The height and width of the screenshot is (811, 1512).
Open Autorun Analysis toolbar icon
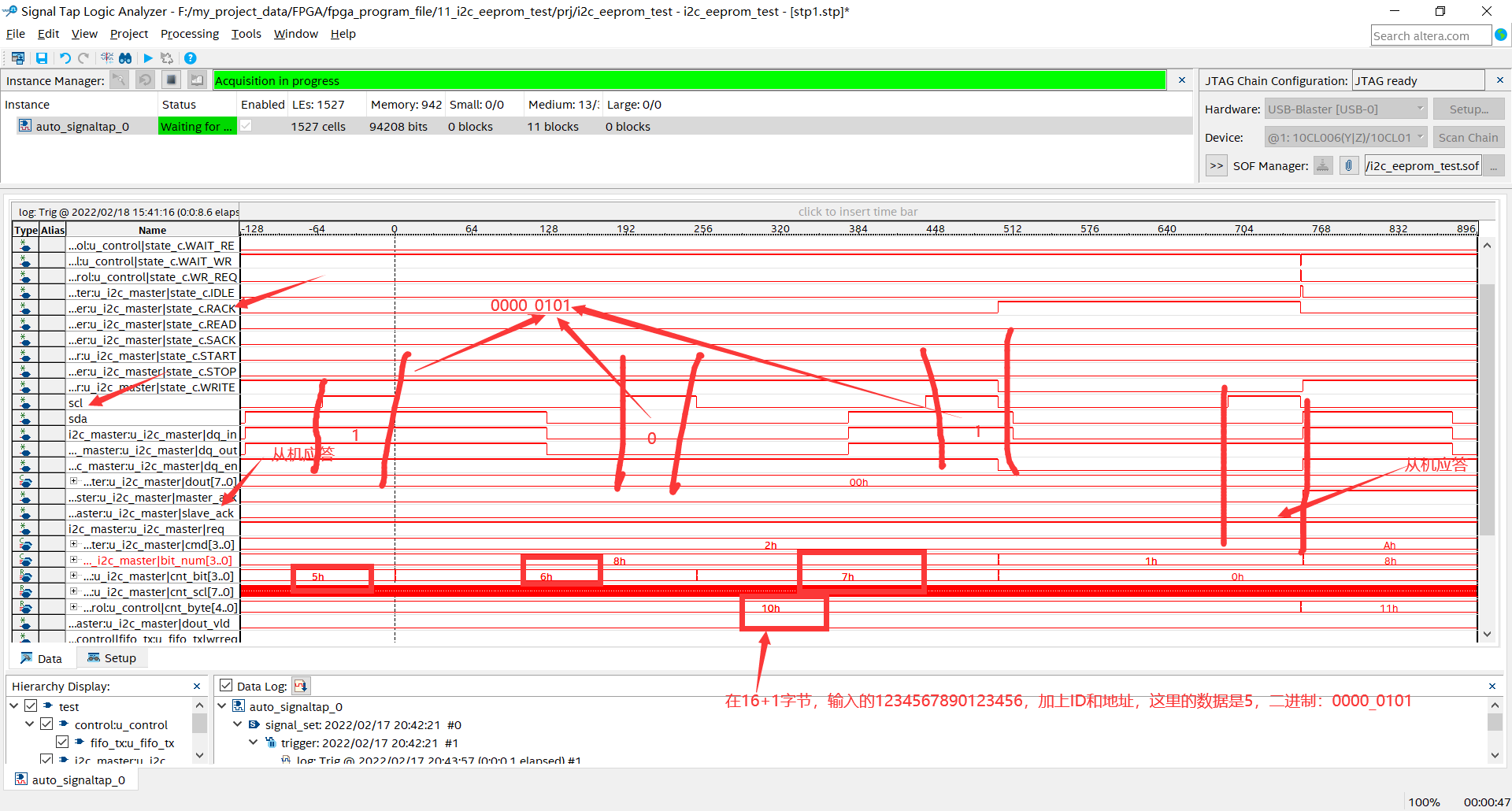[166, 57]
